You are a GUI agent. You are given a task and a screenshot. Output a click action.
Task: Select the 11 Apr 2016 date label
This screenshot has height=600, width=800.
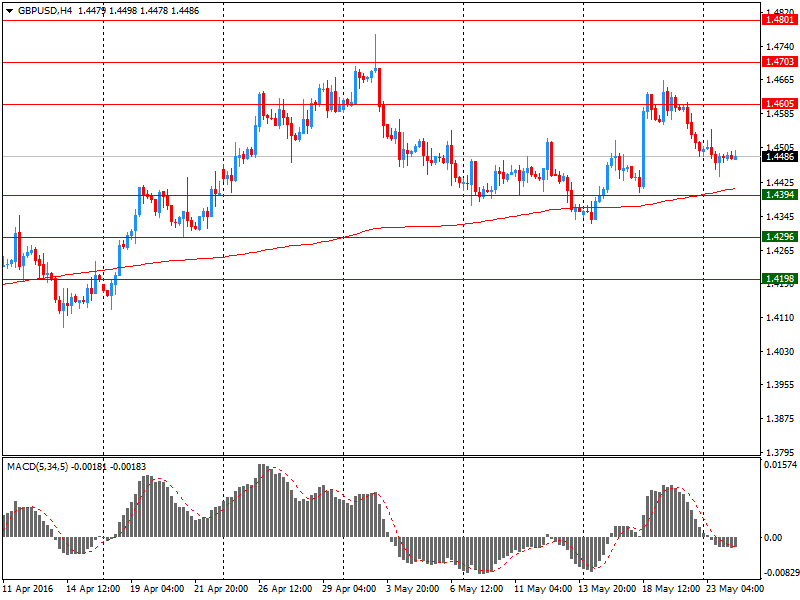28,589
